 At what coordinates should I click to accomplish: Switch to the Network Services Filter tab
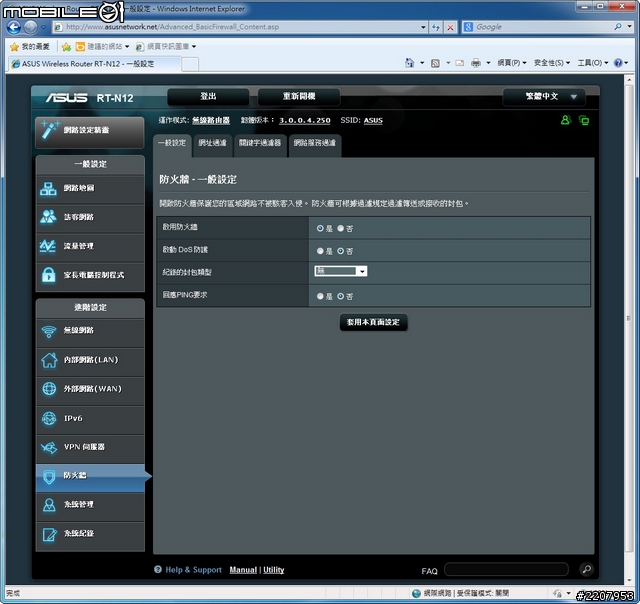coord(315,145)
